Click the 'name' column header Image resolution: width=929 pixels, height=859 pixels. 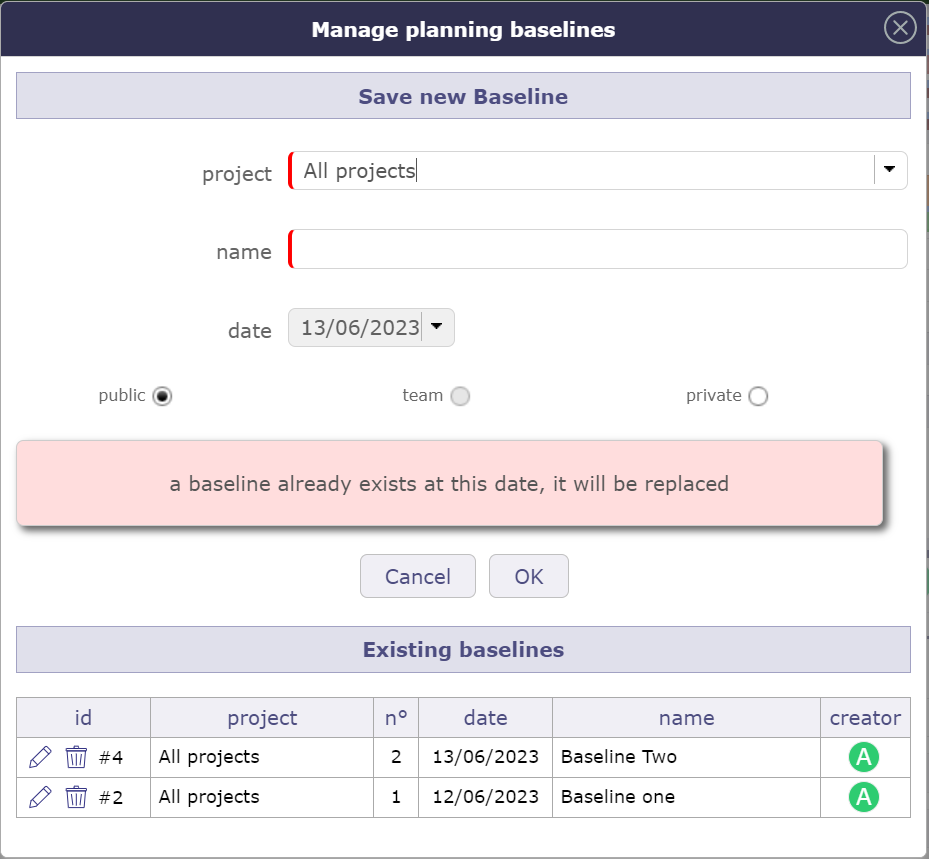pos(686,718)
